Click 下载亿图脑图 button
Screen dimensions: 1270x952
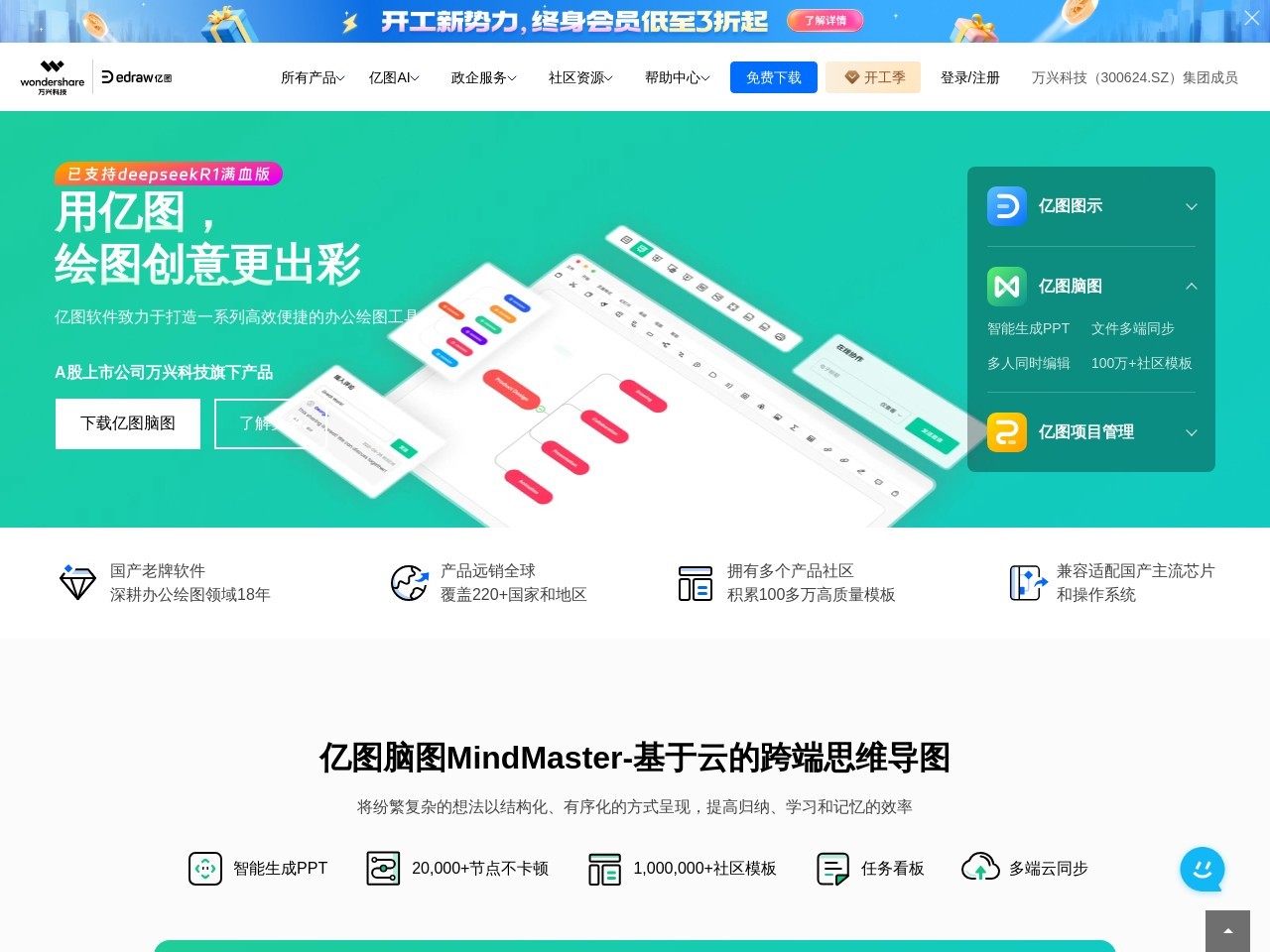click(x=128, y=423)
